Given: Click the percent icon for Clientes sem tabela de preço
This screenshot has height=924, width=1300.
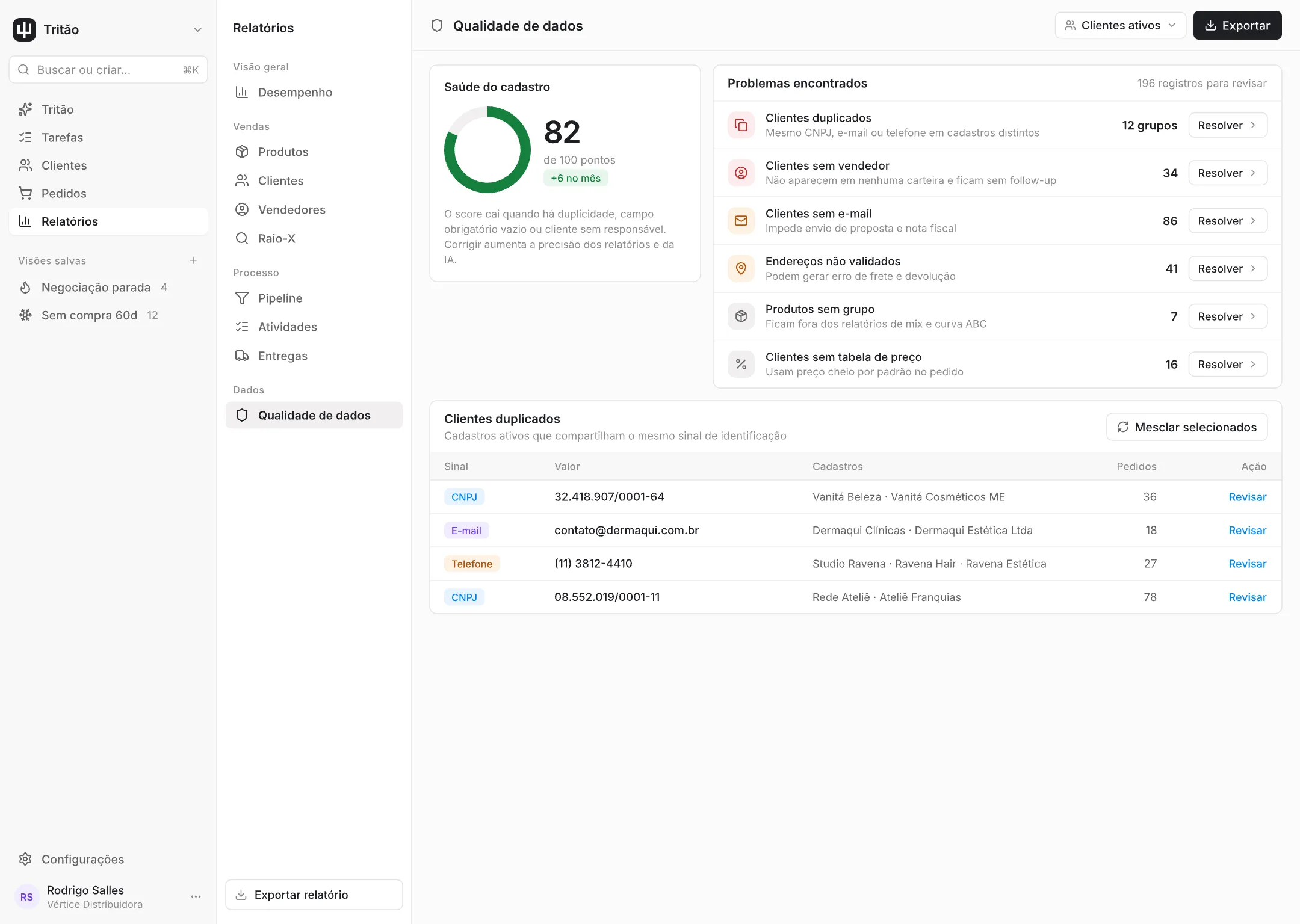Looking at the screenshot, I should pyautogui.click(x=741, y=364).
